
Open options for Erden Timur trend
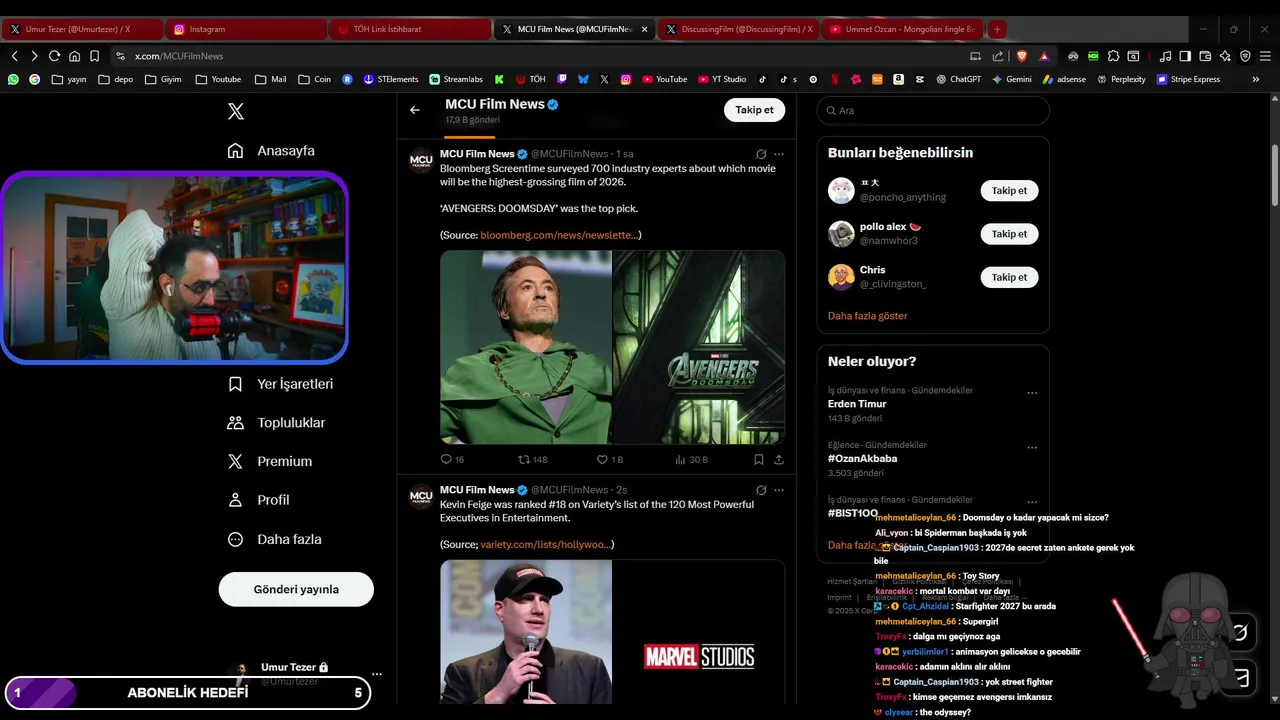click(1032, 393)
